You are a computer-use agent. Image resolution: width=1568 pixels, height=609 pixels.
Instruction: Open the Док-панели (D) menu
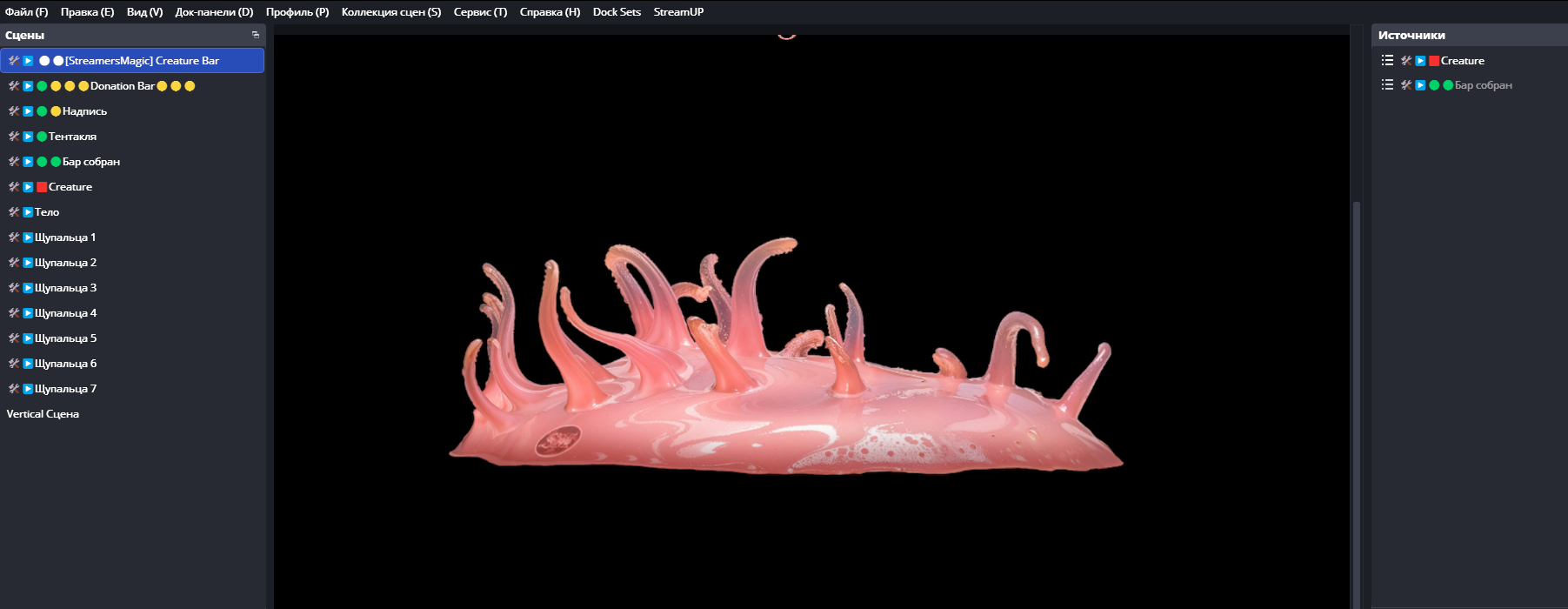214,12
